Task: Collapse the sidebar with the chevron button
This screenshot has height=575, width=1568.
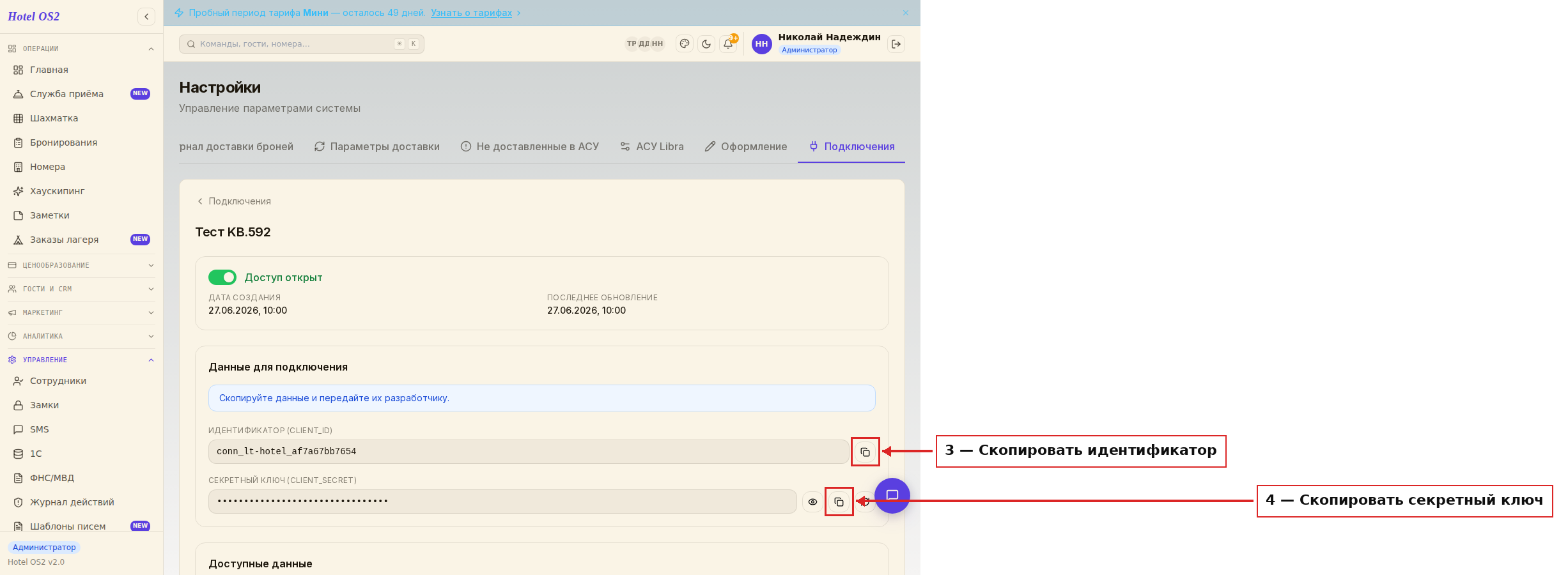Action: 146,17
